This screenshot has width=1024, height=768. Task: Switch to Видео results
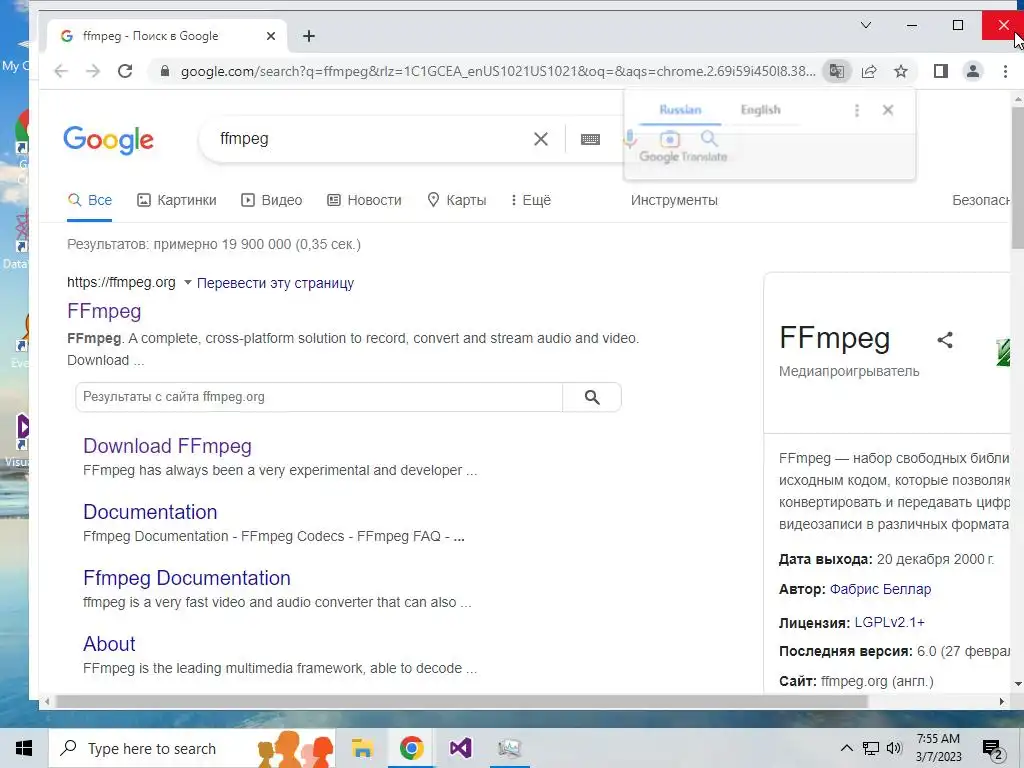[271, 200]
